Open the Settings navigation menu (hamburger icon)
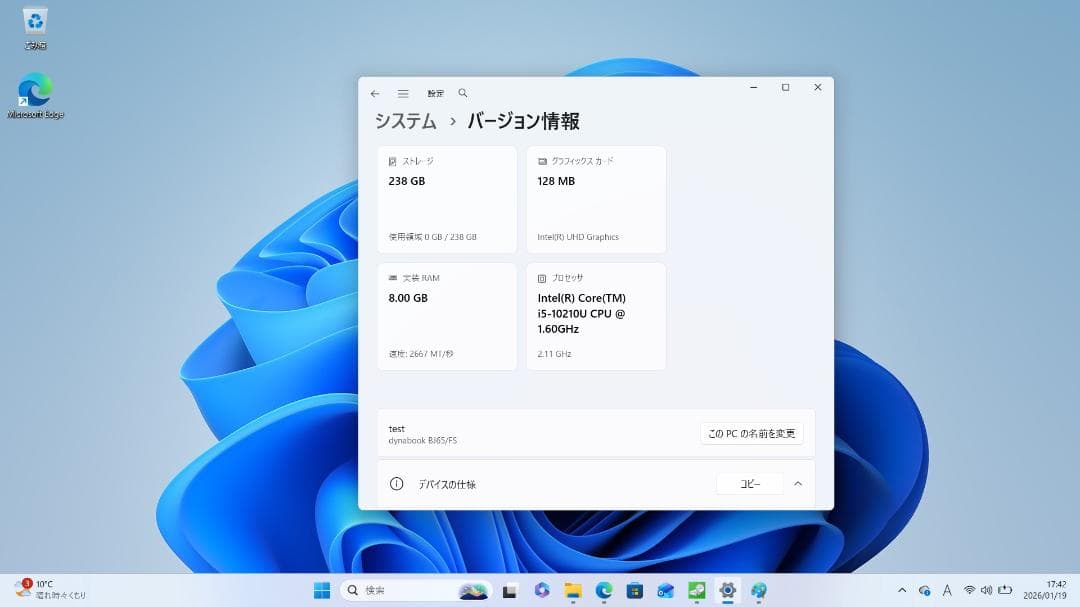 click(x=403, y=92)
